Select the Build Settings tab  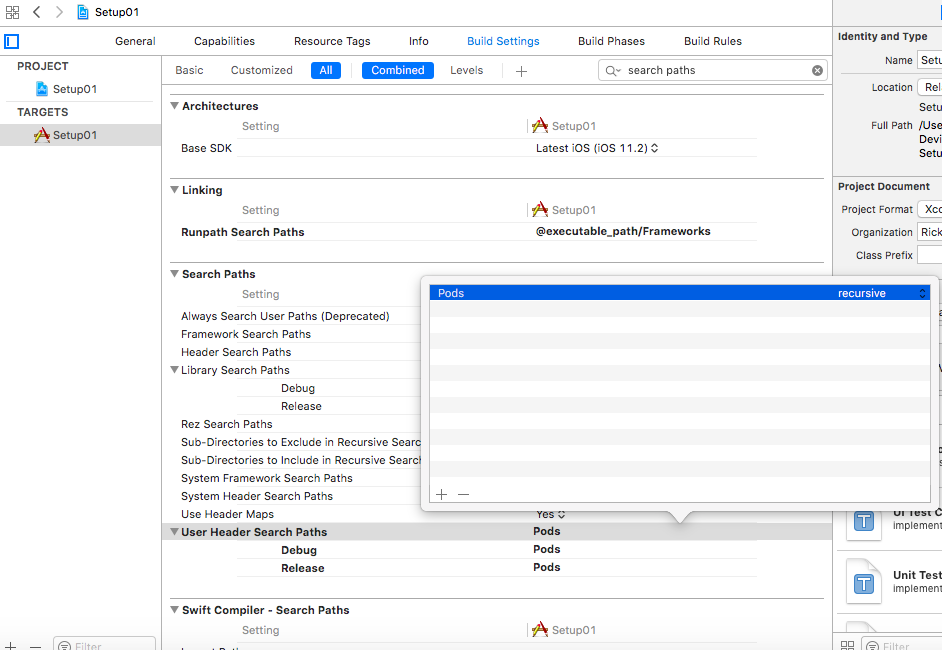503,41
